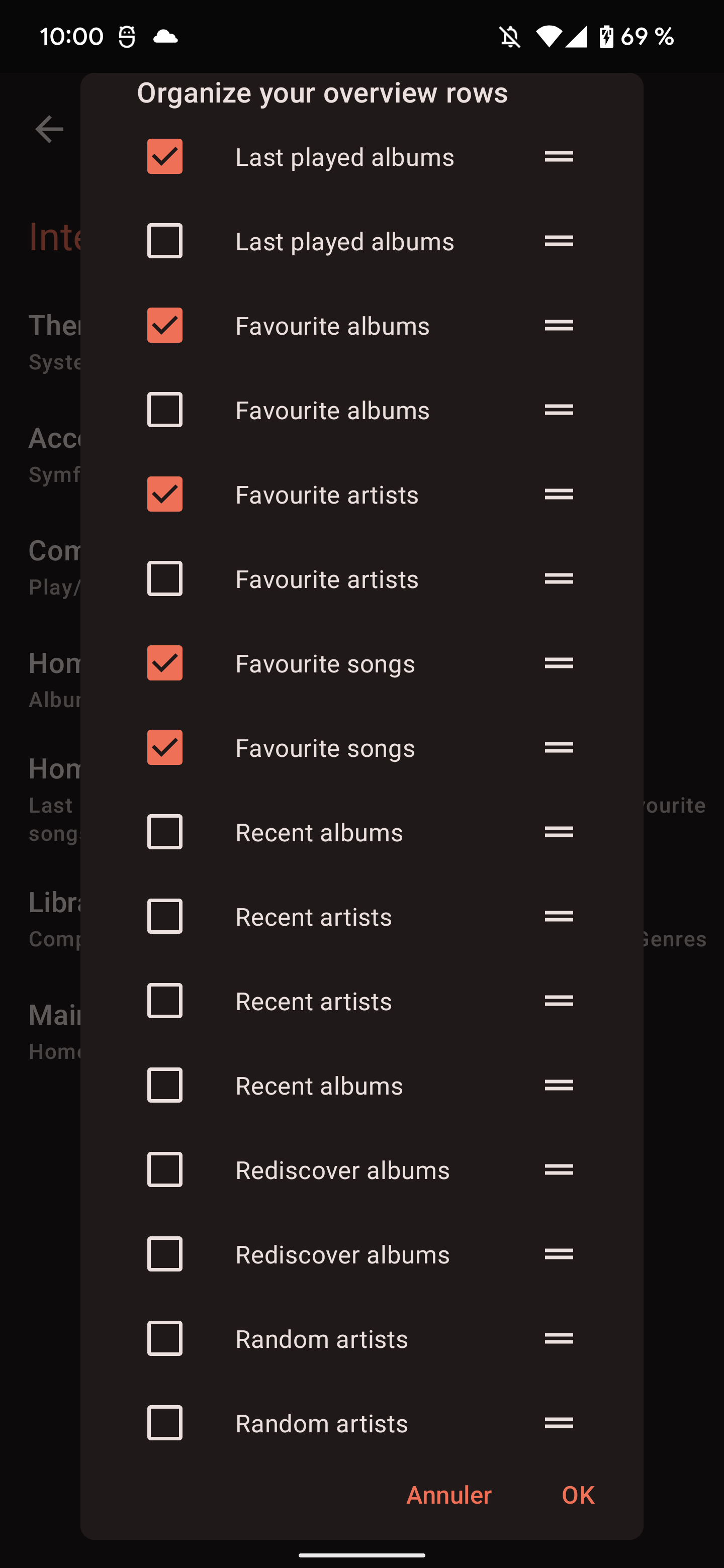Tap drag handle beside checked Last played albums

[559, 156]
